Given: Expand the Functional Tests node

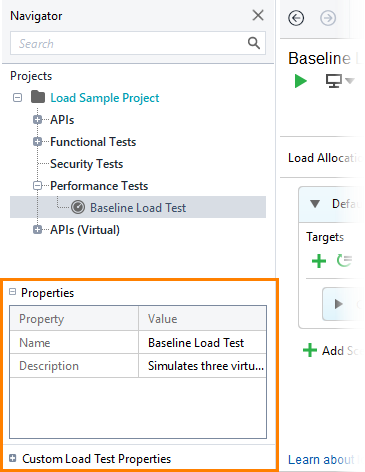Looking at the screenshot, I should pos(37,142).
